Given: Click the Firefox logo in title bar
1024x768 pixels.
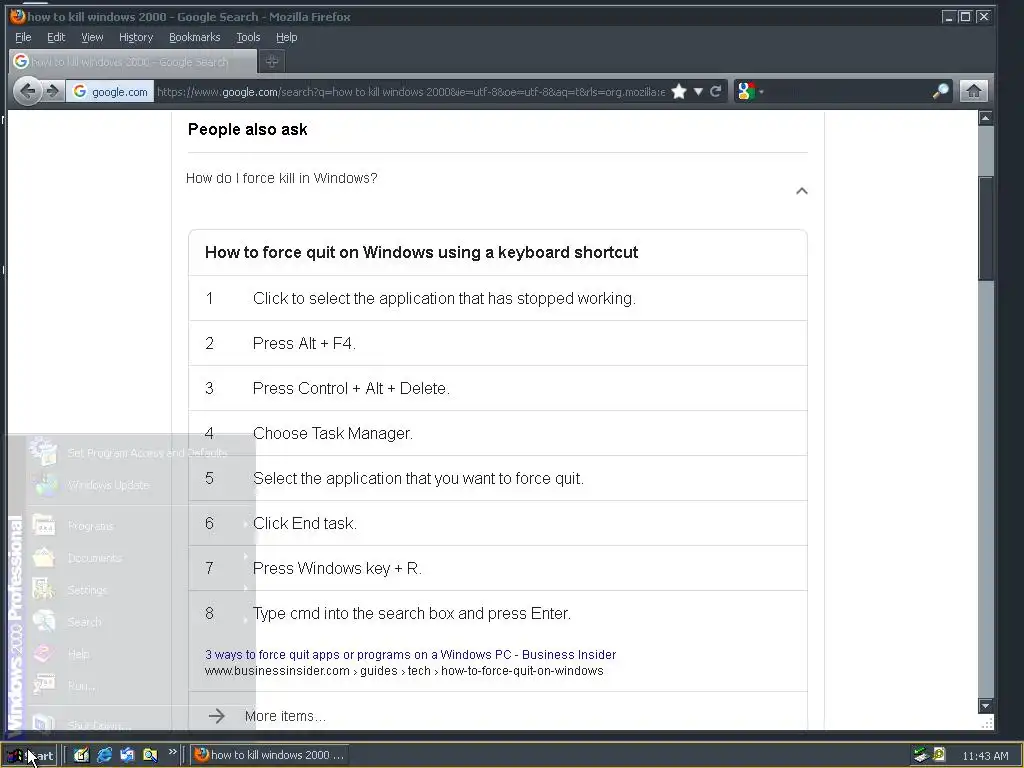Looking at the screenshot, I should 17,16.
